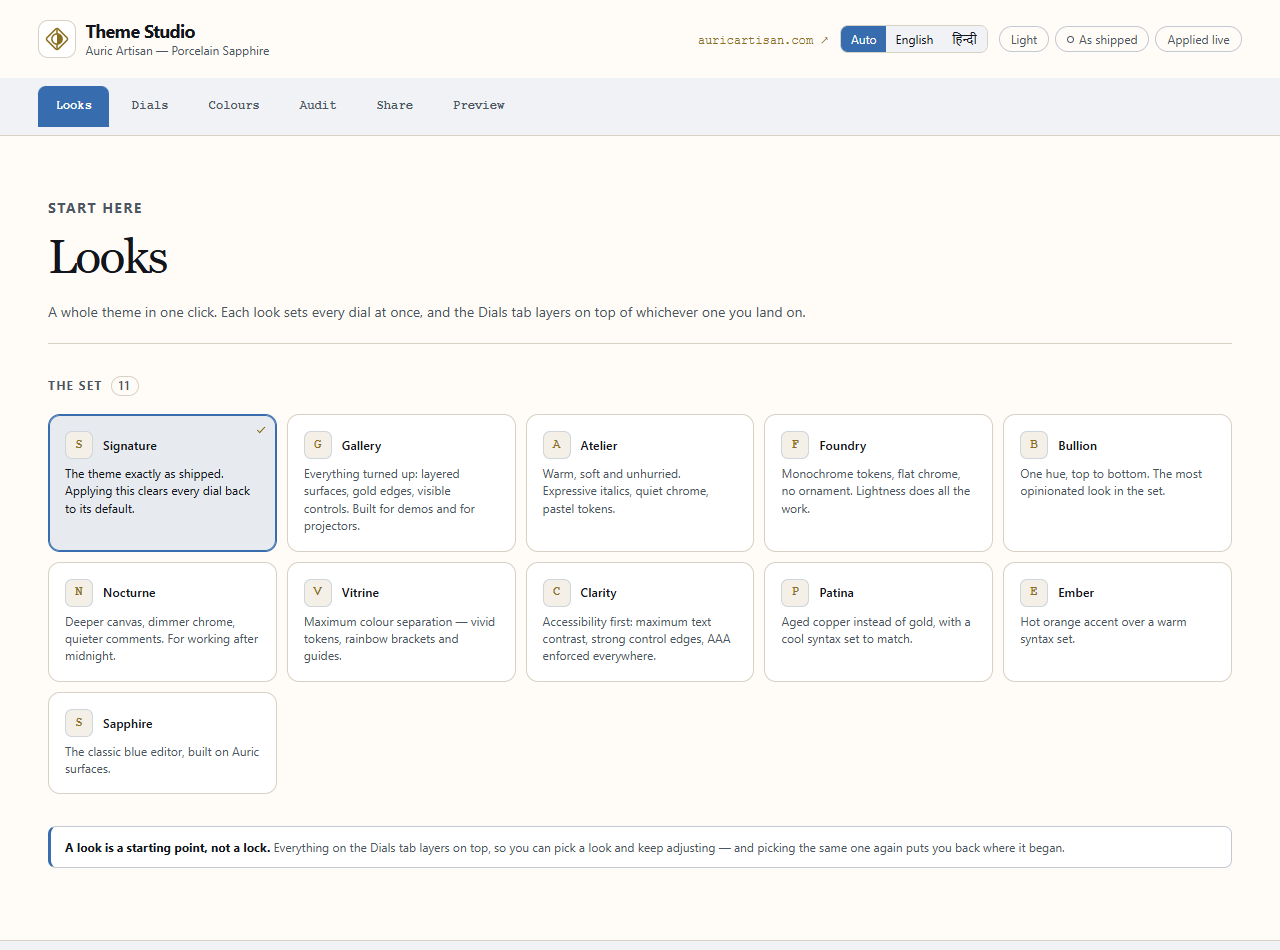Switch to the Dials tab
The image size is (1280, 950).
point(150,106)
